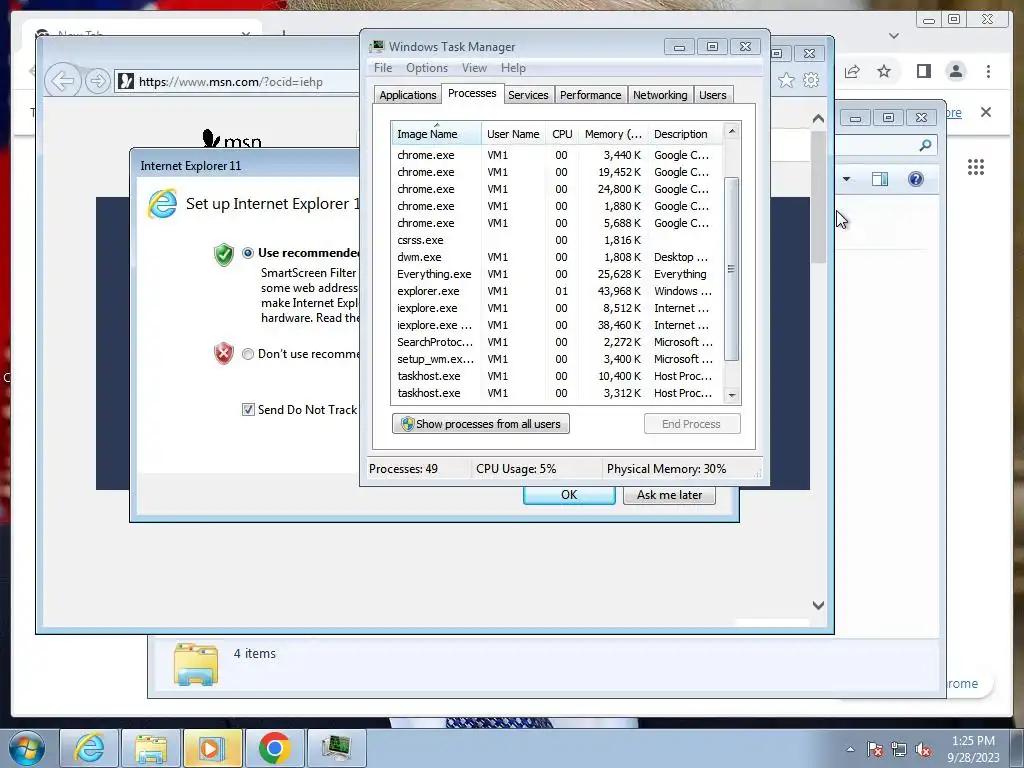Click taskbar clock showing 1:25 PM
This screenshot has width=1024, height=768.
(973, 749)
